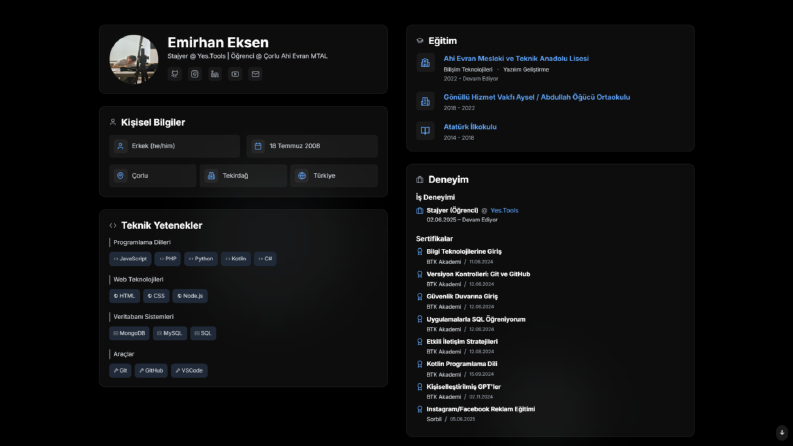Click the Python skill tag

click(201, 259)
